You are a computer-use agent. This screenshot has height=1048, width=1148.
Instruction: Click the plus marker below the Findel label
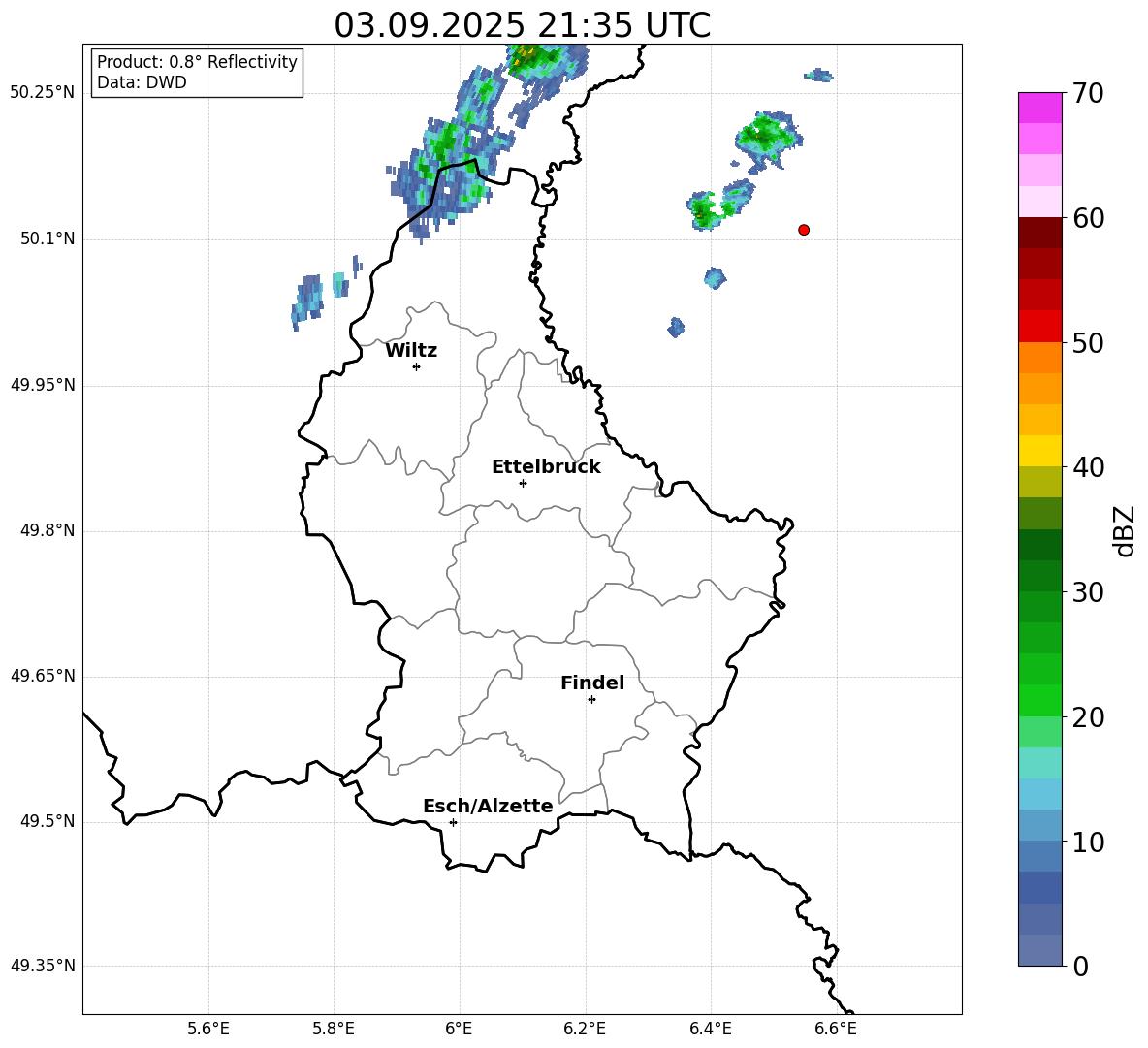click(x=591, y=700)
